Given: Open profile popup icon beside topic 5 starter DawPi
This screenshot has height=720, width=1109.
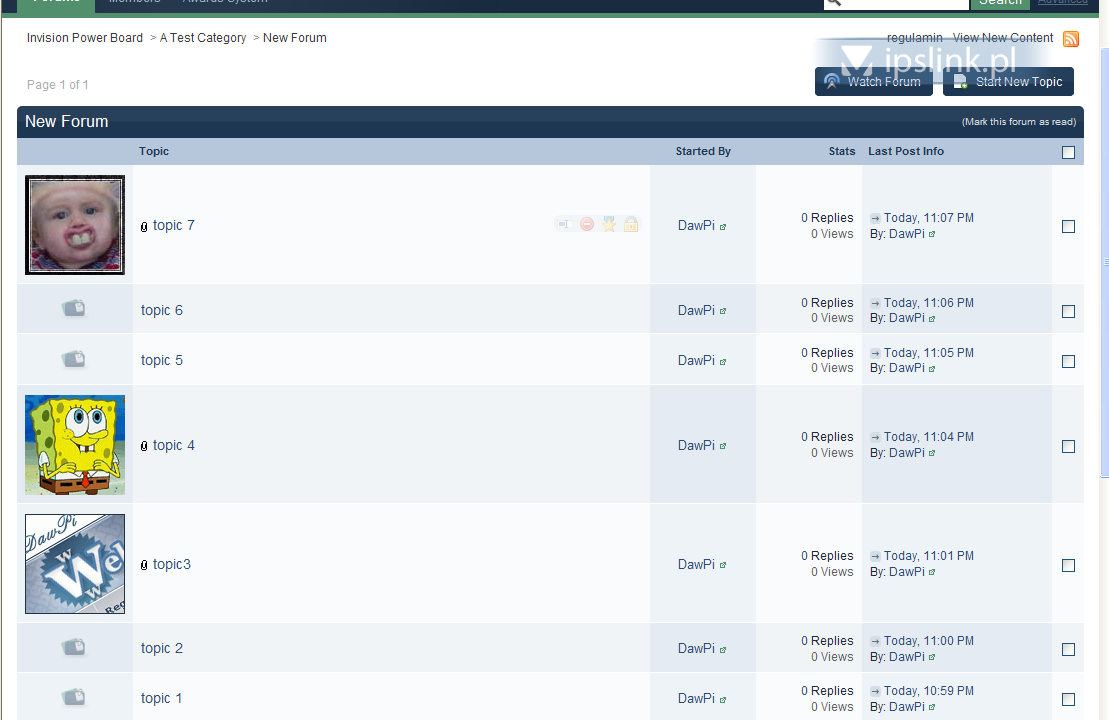Looking at the screenshot, I should (723, 361).
